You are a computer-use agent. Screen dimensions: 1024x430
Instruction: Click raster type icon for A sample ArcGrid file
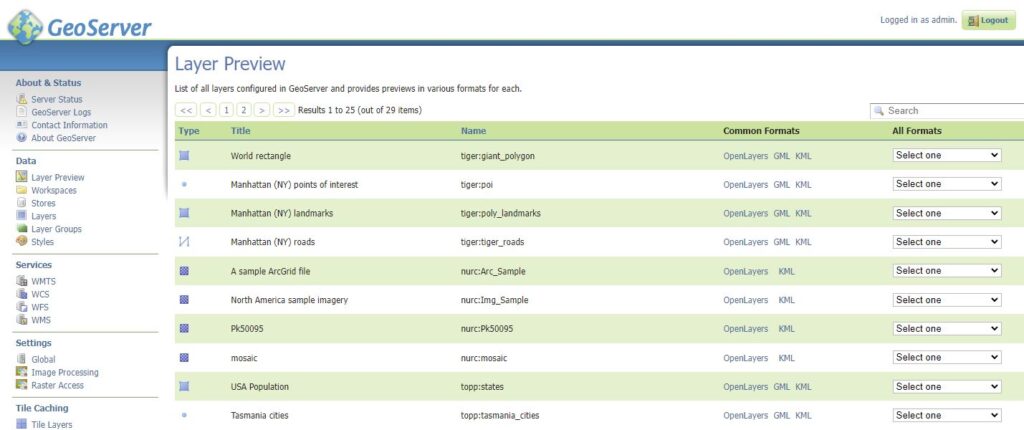[x=184, y=271]
